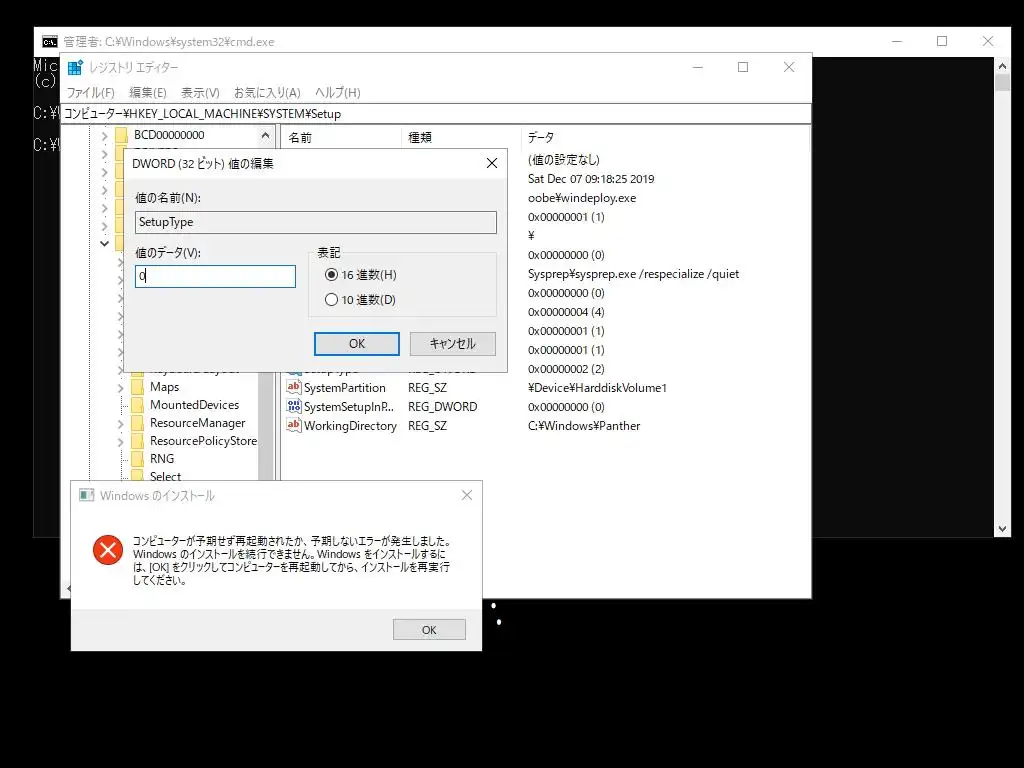1024x768 pixels.
Task: Click the MountedDevices folder icon
Action: 137,405
